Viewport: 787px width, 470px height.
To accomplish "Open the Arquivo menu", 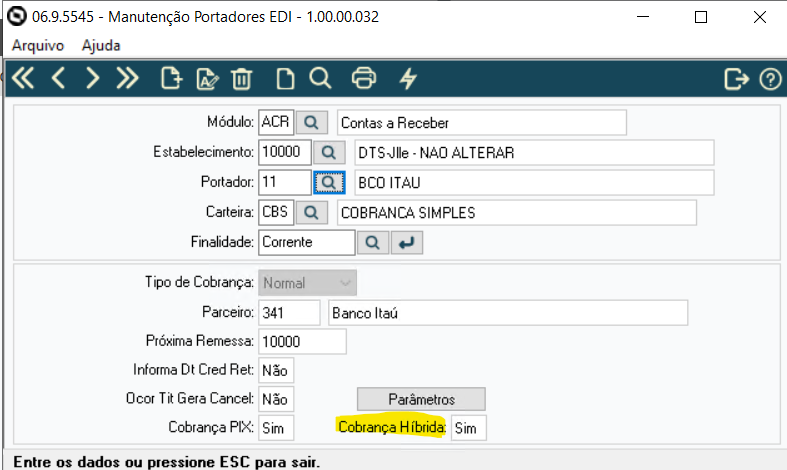I will [x=38, y=45].
